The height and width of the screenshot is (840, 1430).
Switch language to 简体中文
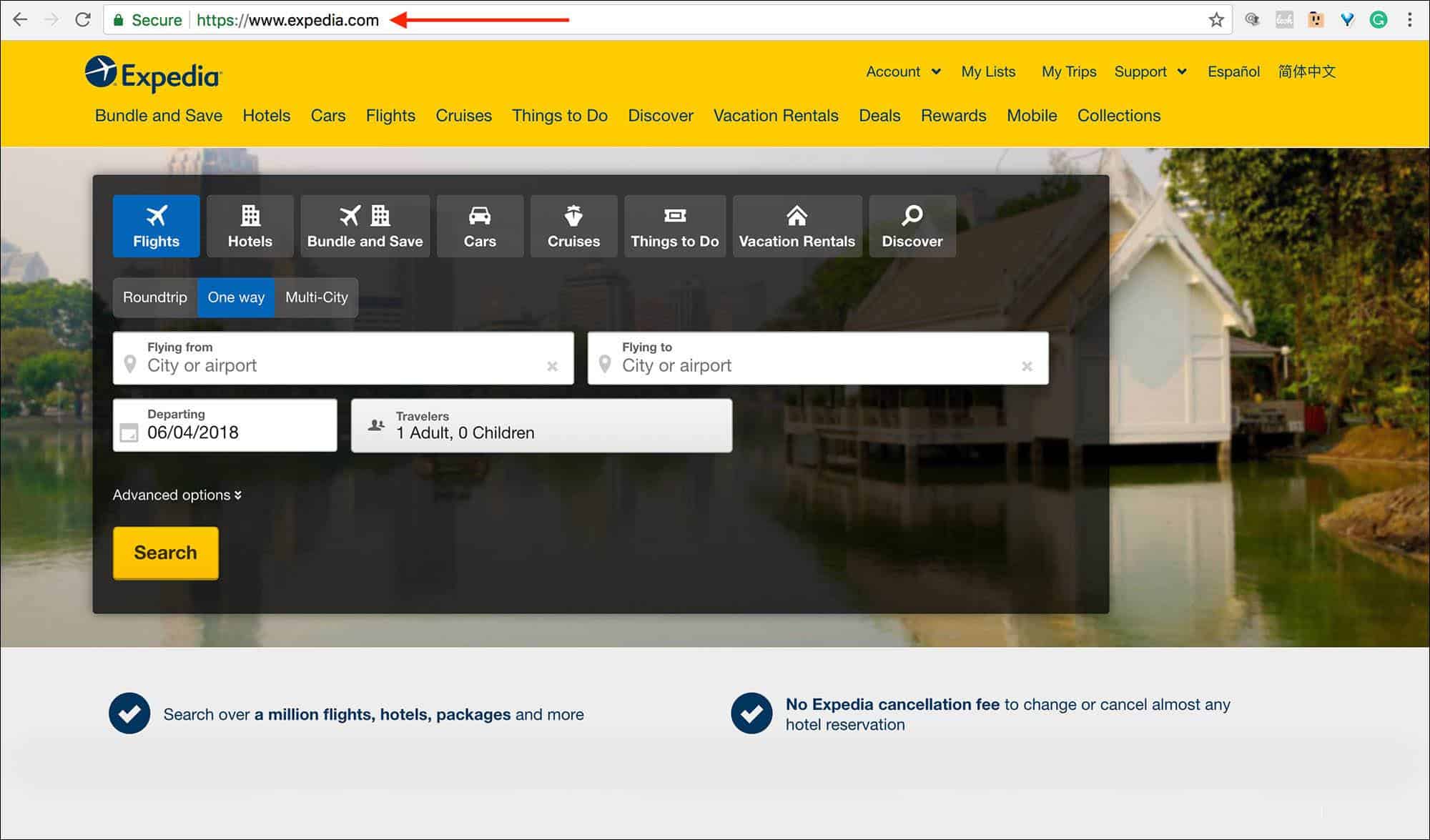click(1306, 71)
